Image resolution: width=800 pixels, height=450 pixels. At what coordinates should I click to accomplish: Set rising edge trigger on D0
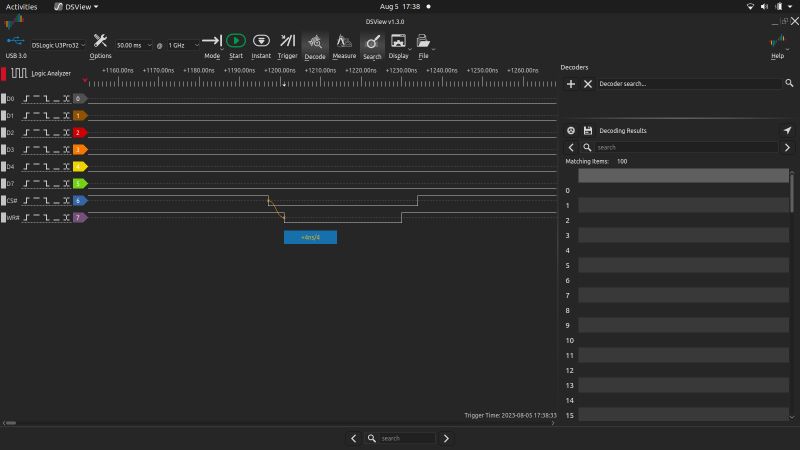pos(27,98)
